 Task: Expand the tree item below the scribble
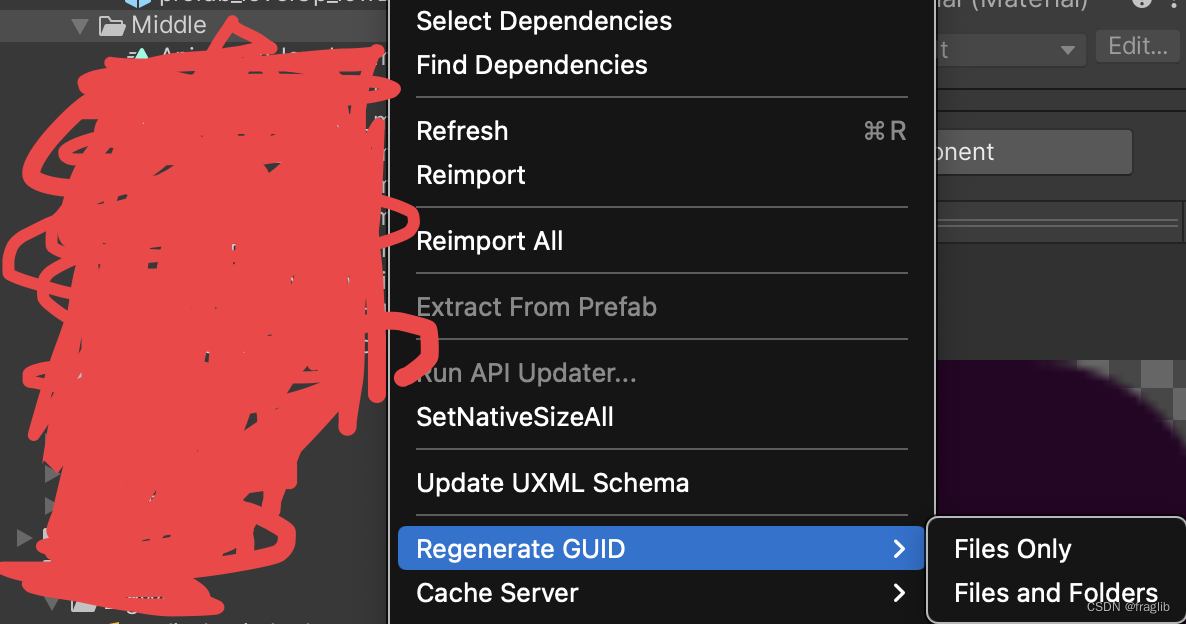tap(22, 536)
